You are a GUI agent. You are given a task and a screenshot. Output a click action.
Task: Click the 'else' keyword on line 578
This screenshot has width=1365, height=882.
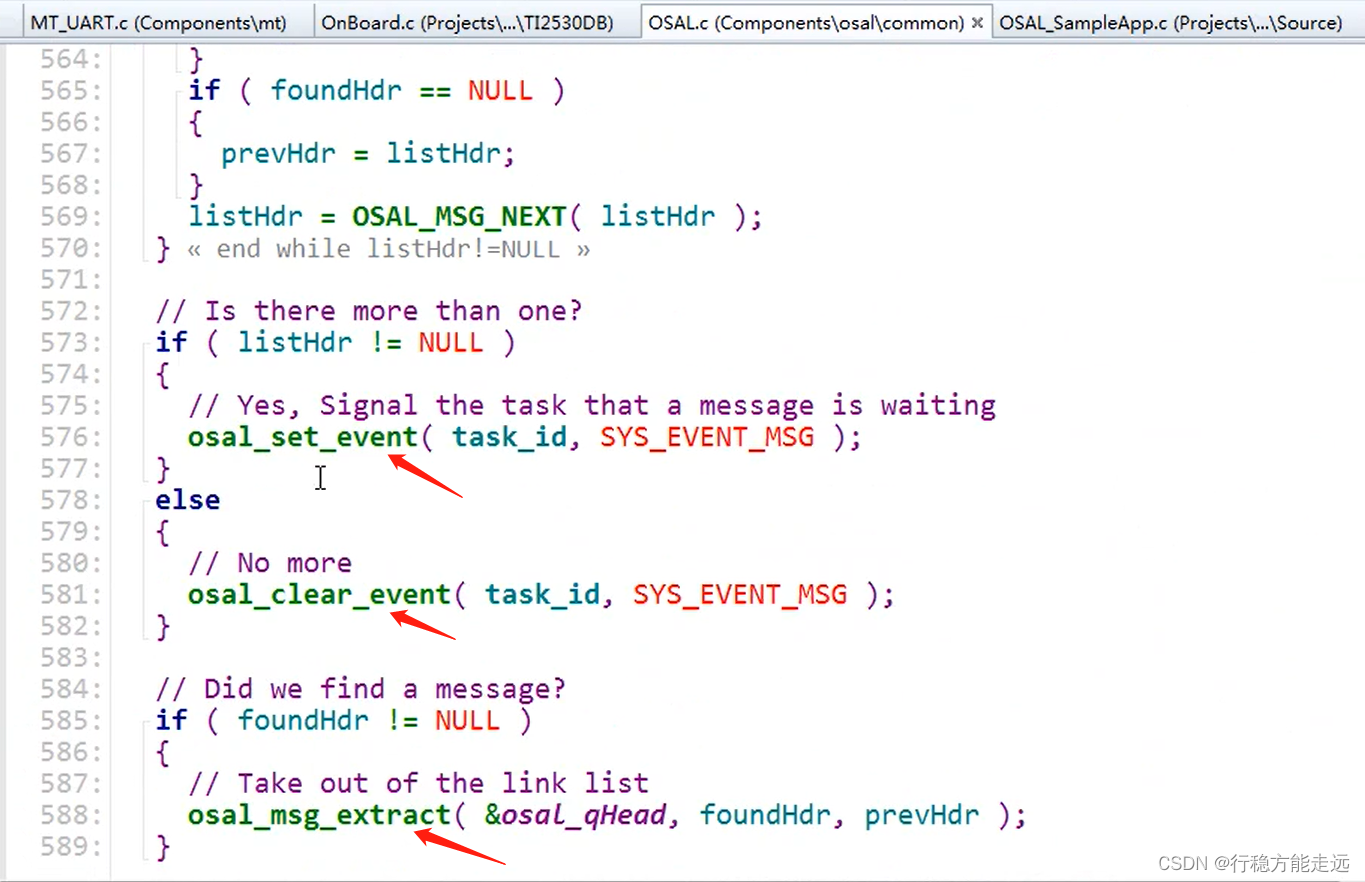pos(187,500)
